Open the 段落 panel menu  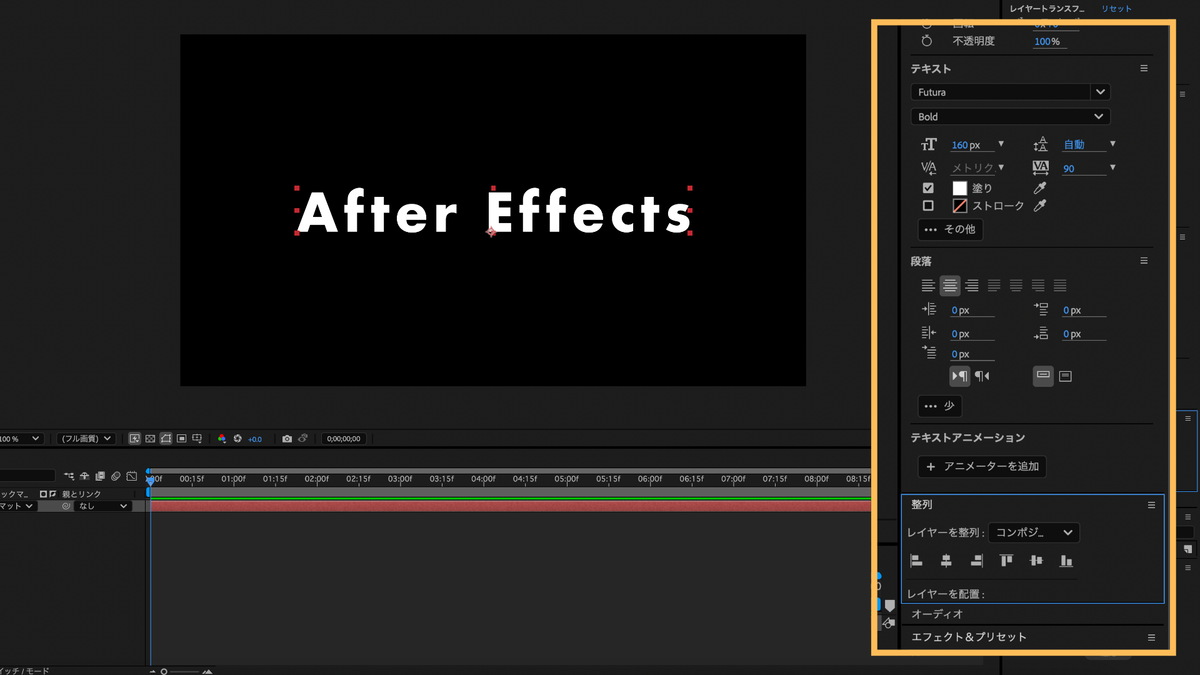pyautogui.click(x=1144, y=261)
